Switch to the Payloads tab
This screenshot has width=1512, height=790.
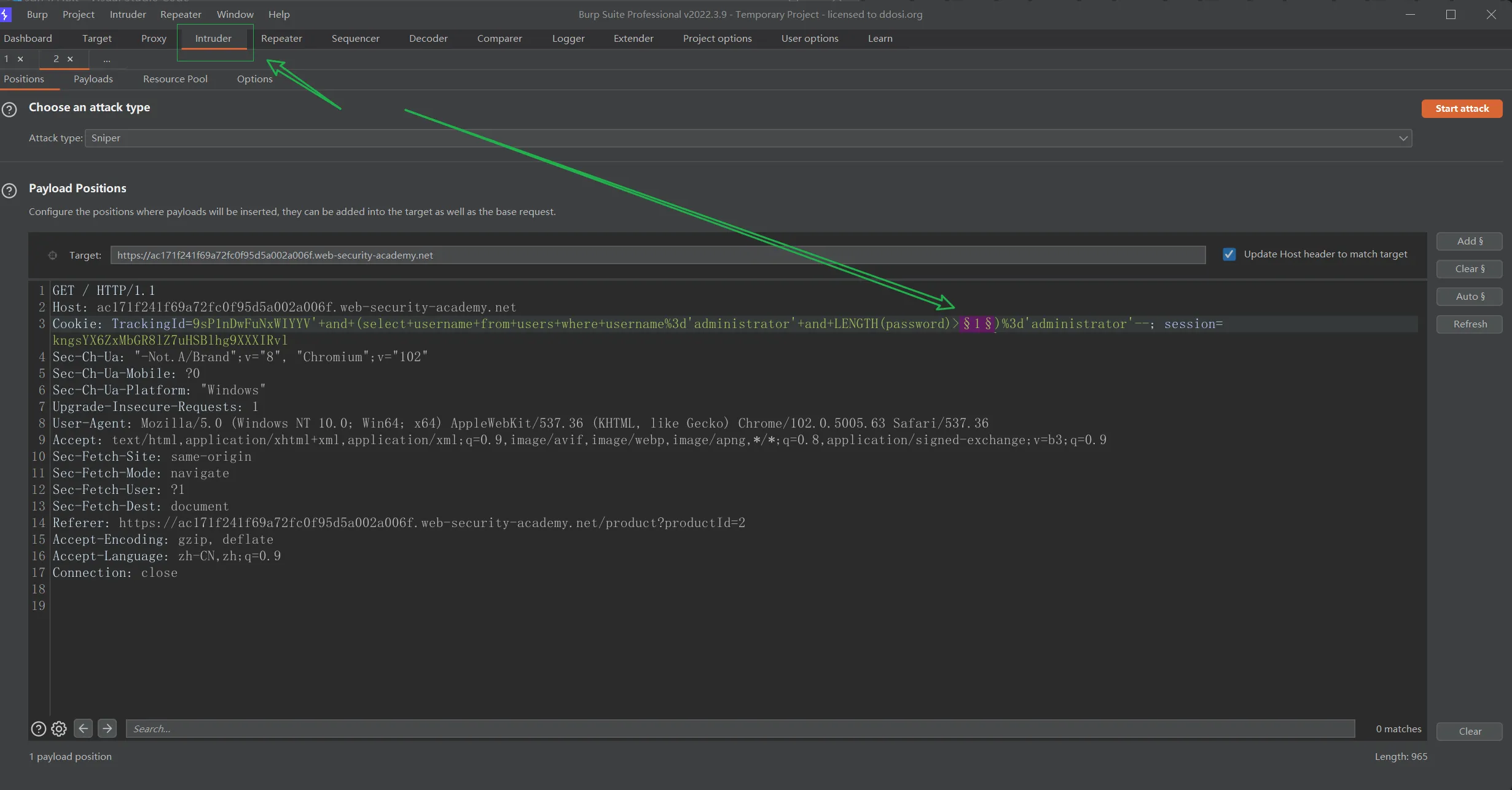coord(93,79)
